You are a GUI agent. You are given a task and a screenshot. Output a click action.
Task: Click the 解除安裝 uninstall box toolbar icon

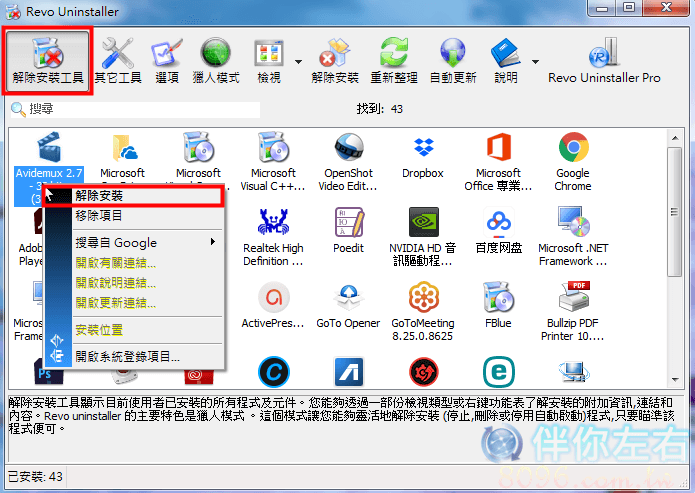pyautogui.click(x=335, y=61)
